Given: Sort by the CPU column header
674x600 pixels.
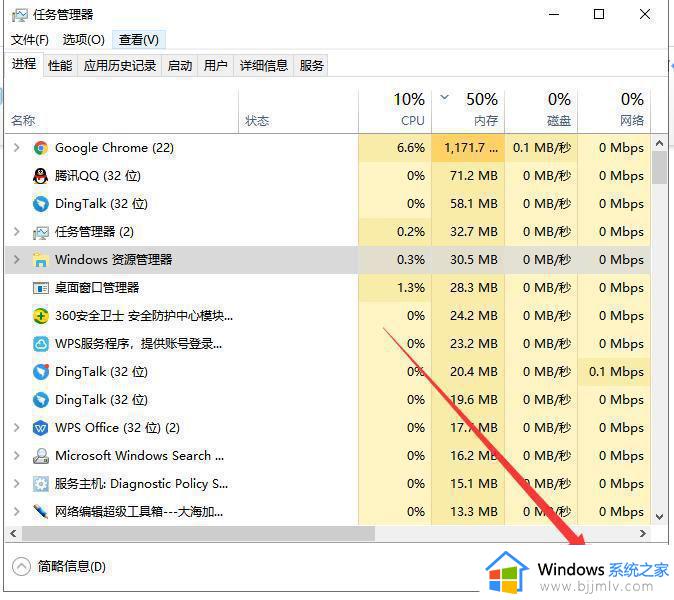Looking at the screenshot, I should [x=395, y=110].
